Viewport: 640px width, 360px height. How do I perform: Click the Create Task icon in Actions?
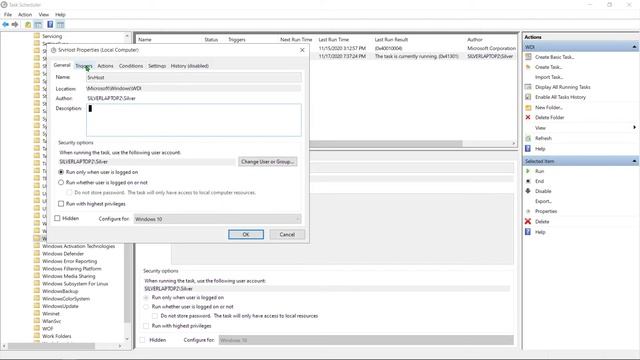tap(528, 67)
